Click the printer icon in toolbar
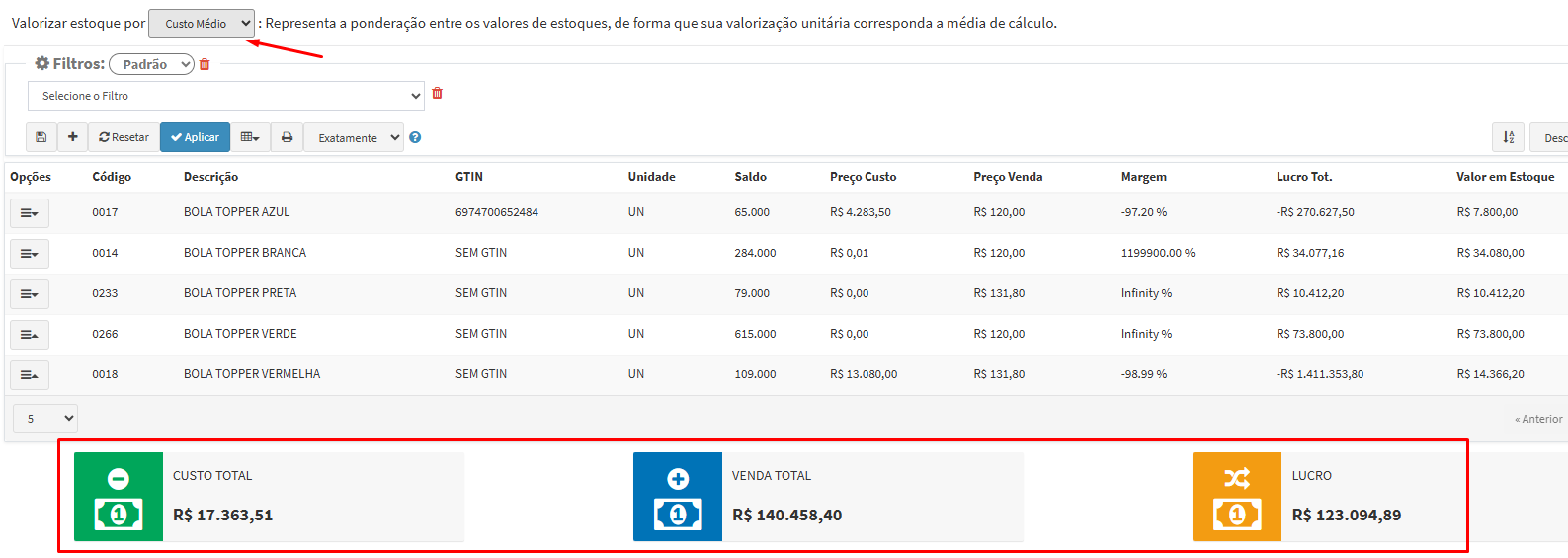 [x=287, y=137]
